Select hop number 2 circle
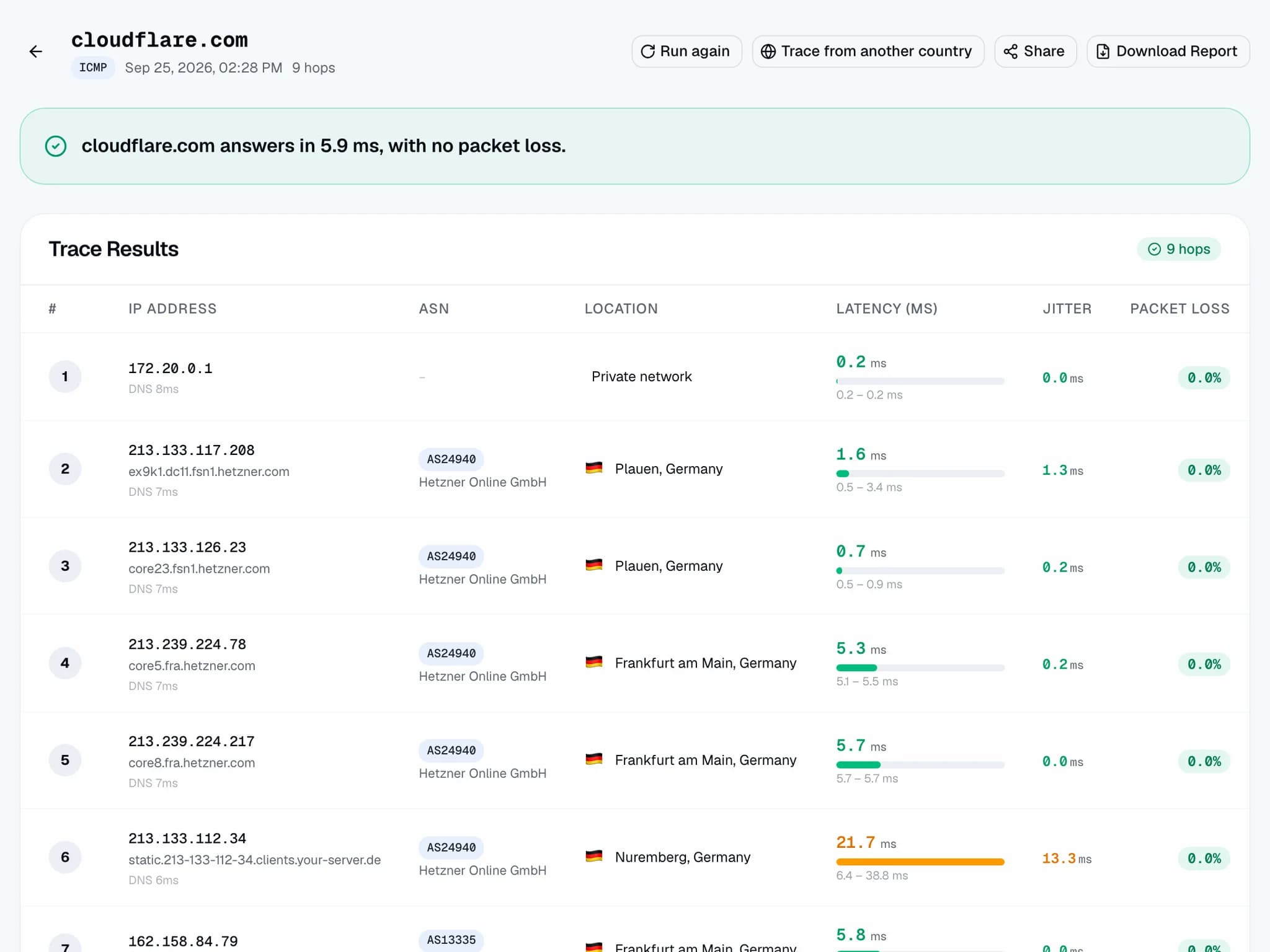 click(65, 469)
